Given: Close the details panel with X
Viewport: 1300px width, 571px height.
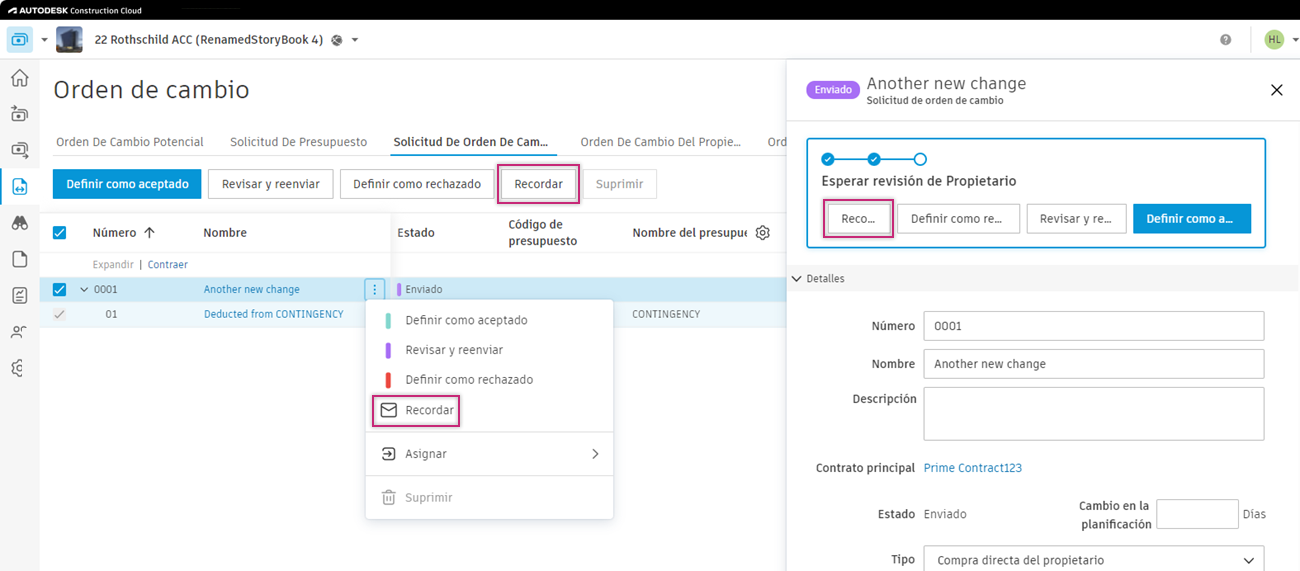Looking at the screenshot, I should (1276, 90).
